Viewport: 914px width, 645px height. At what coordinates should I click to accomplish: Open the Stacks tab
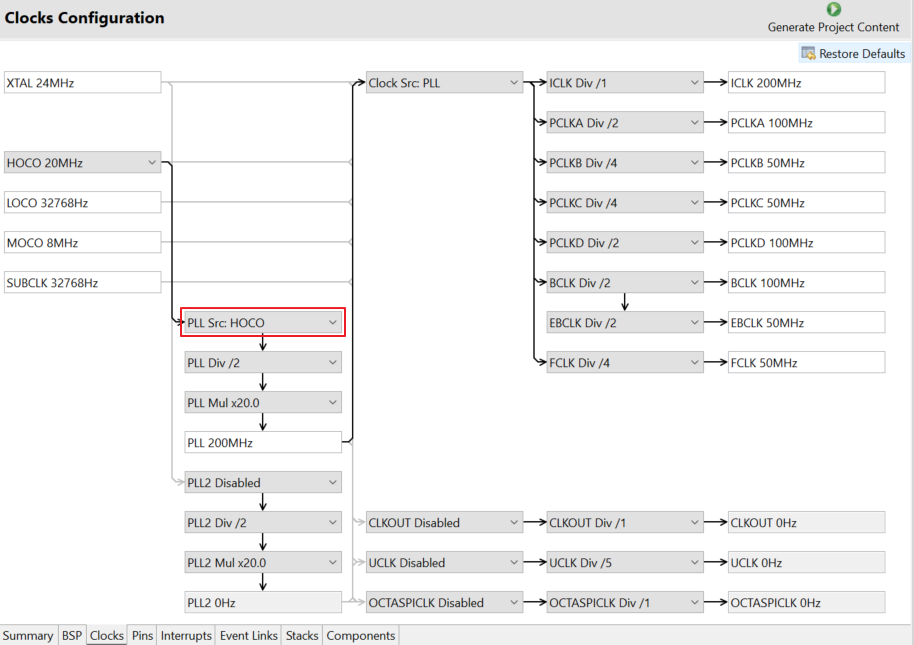point(301,635)
